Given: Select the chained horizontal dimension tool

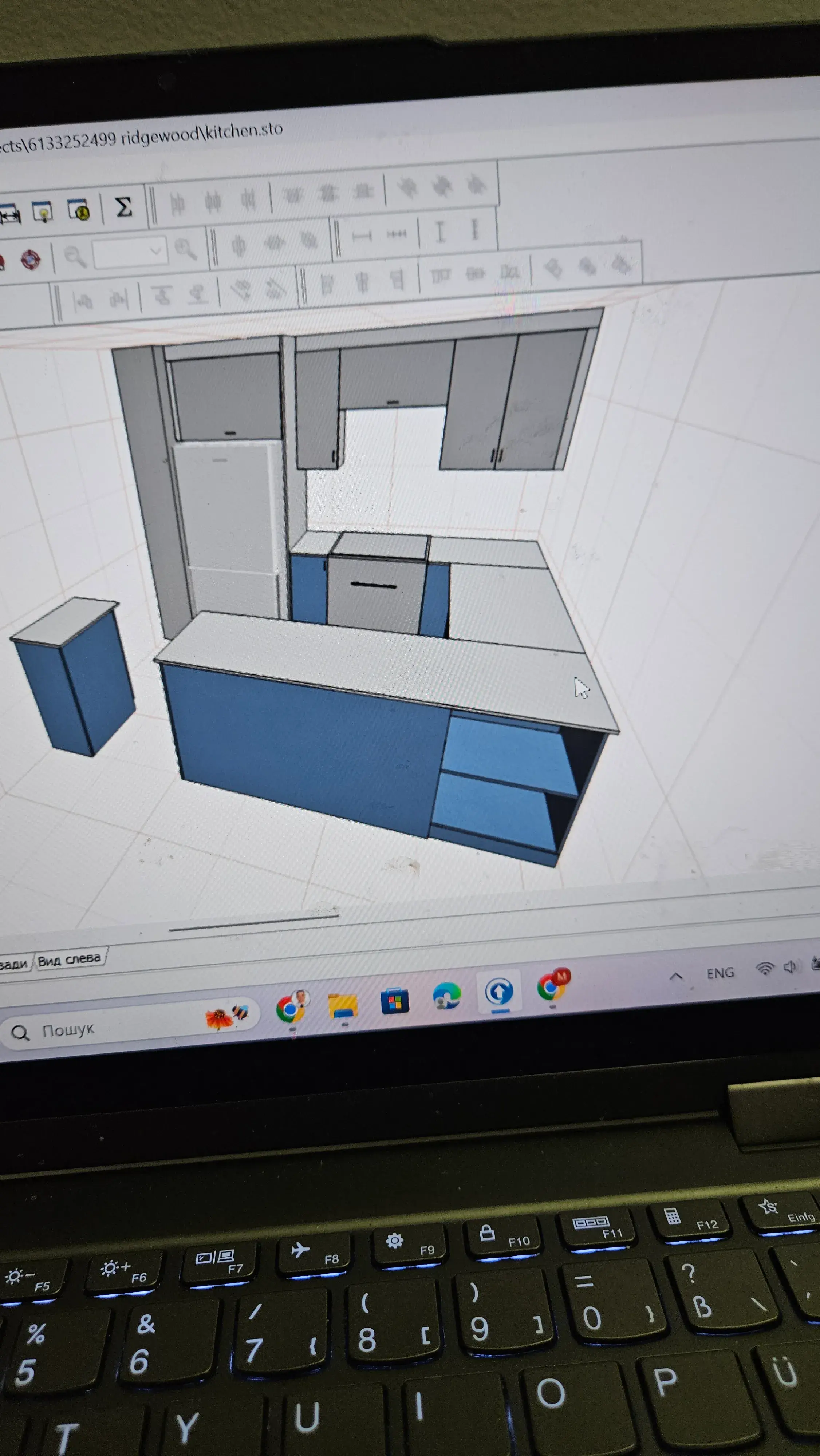Looking at the screenshot, I should (397, 233).
